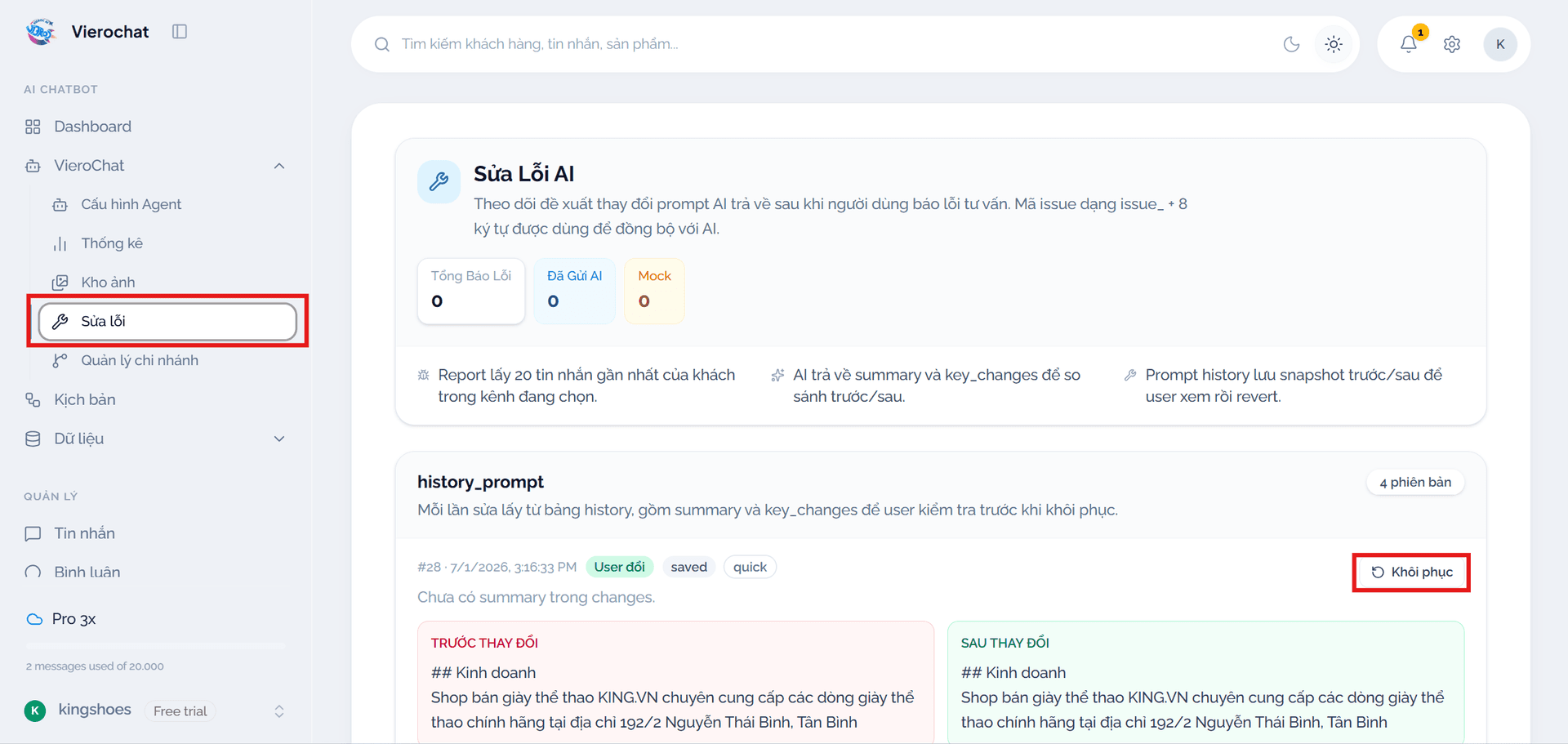Click the quick tag
1568x744 pixels.
pyautogui.click(x=750, y=567)
